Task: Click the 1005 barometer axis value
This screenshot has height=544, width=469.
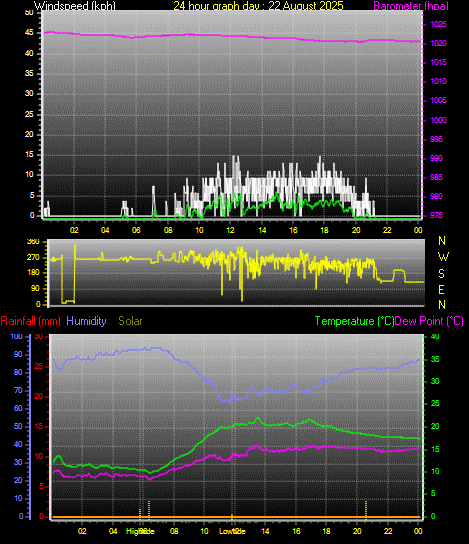Action: (x=438, y=101)
